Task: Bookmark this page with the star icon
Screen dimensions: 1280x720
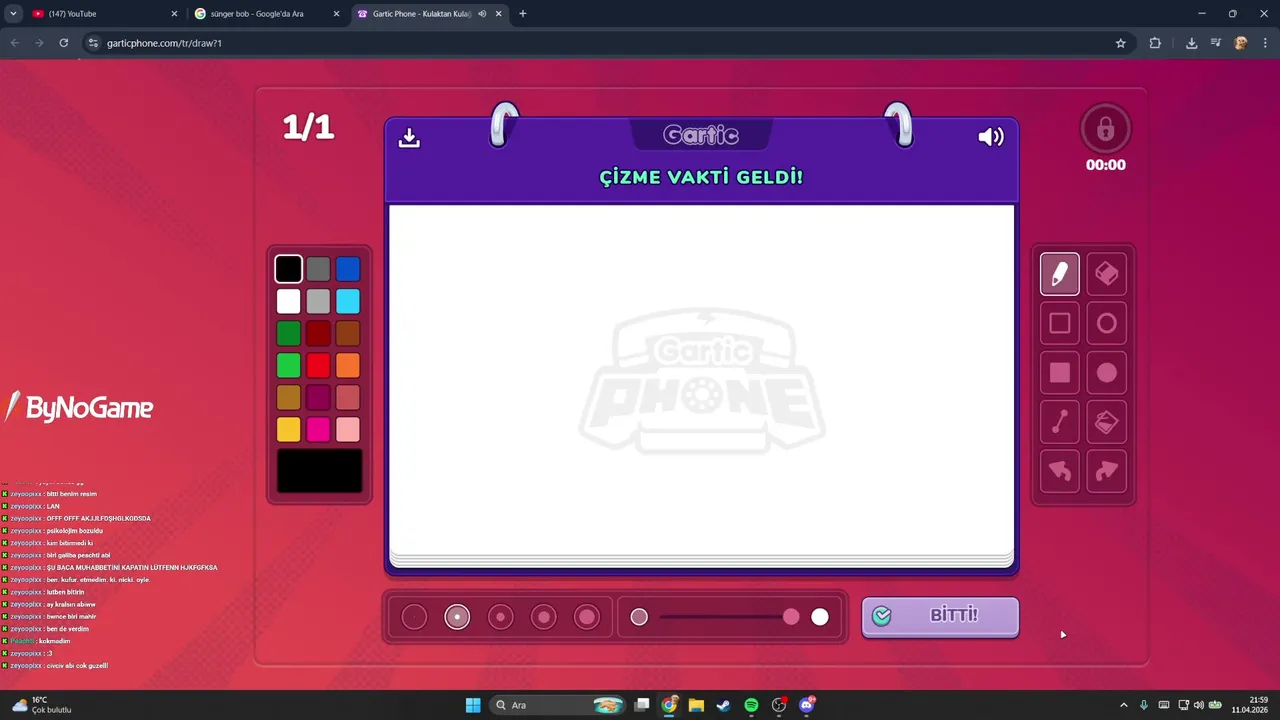Action: 1120,43
